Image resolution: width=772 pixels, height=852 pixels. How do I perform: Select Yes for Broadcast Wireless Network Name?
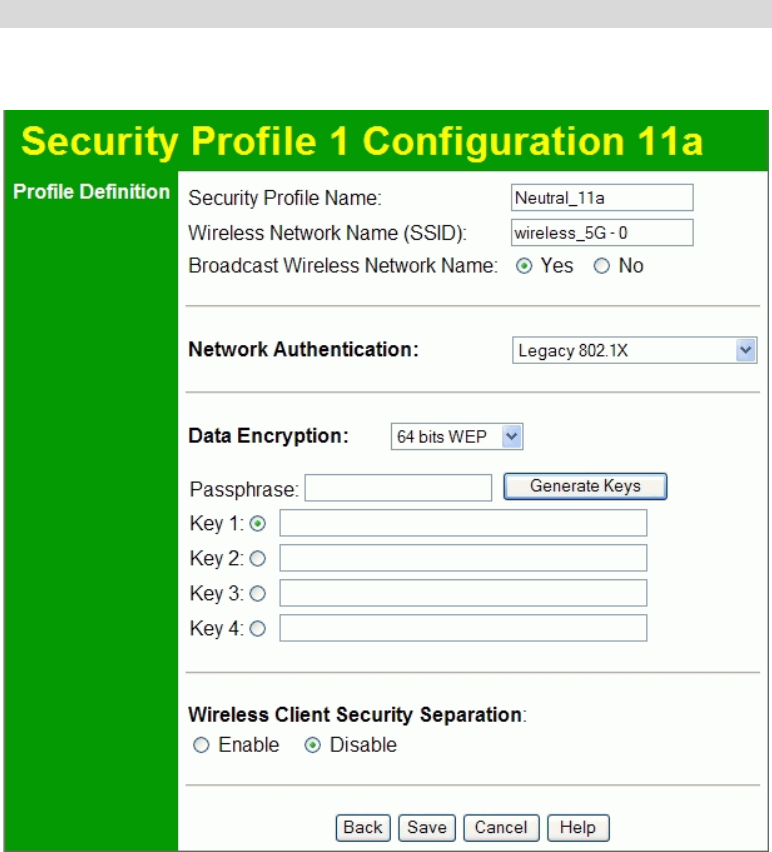click(523, 267)
